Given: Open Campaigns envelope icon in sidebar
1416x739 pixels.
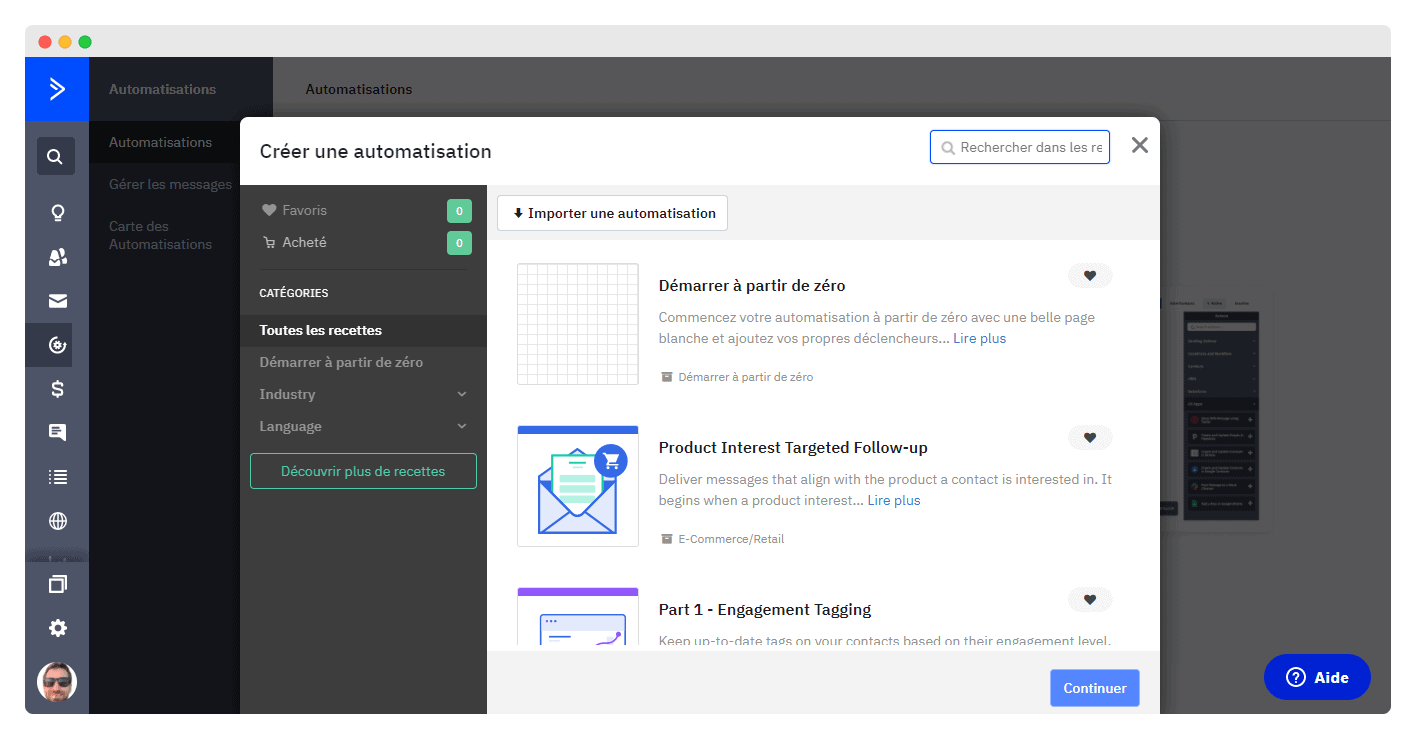Looking at the screenshot, I should pyautogui.click(x=58, y=301).
